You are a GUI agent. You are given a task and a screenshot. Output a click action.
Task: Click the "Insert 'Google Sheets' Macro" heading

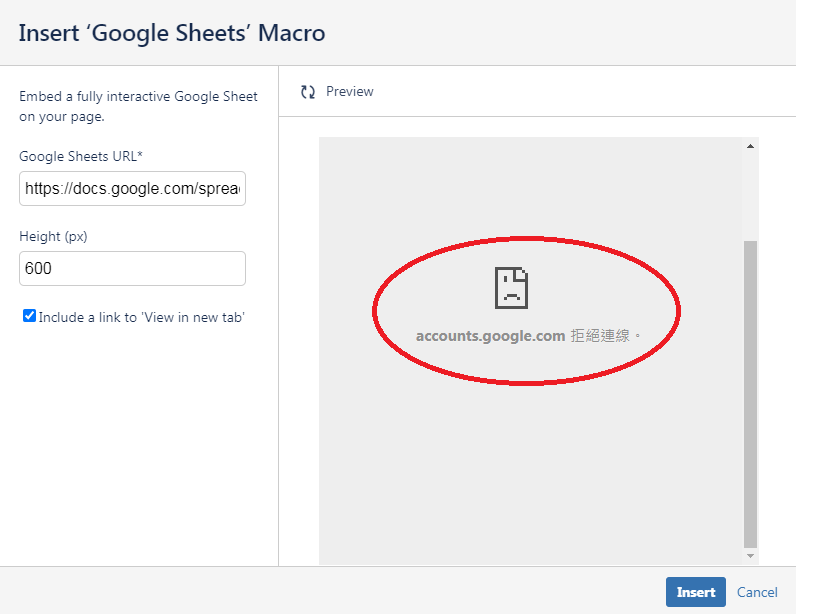tap(172, 33)
